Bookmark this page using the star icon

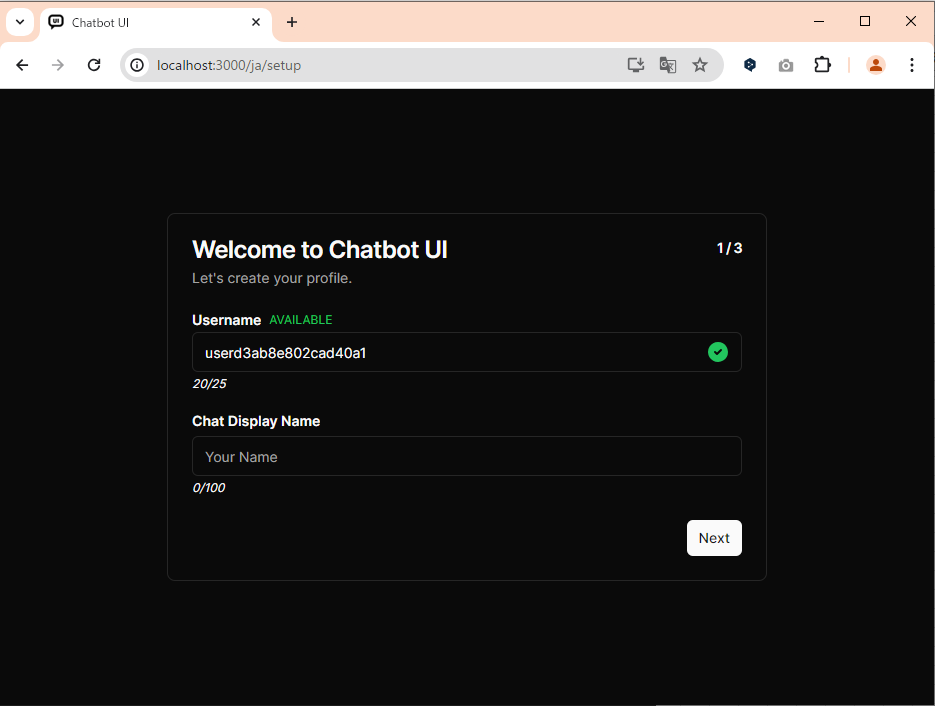[700, 64]
